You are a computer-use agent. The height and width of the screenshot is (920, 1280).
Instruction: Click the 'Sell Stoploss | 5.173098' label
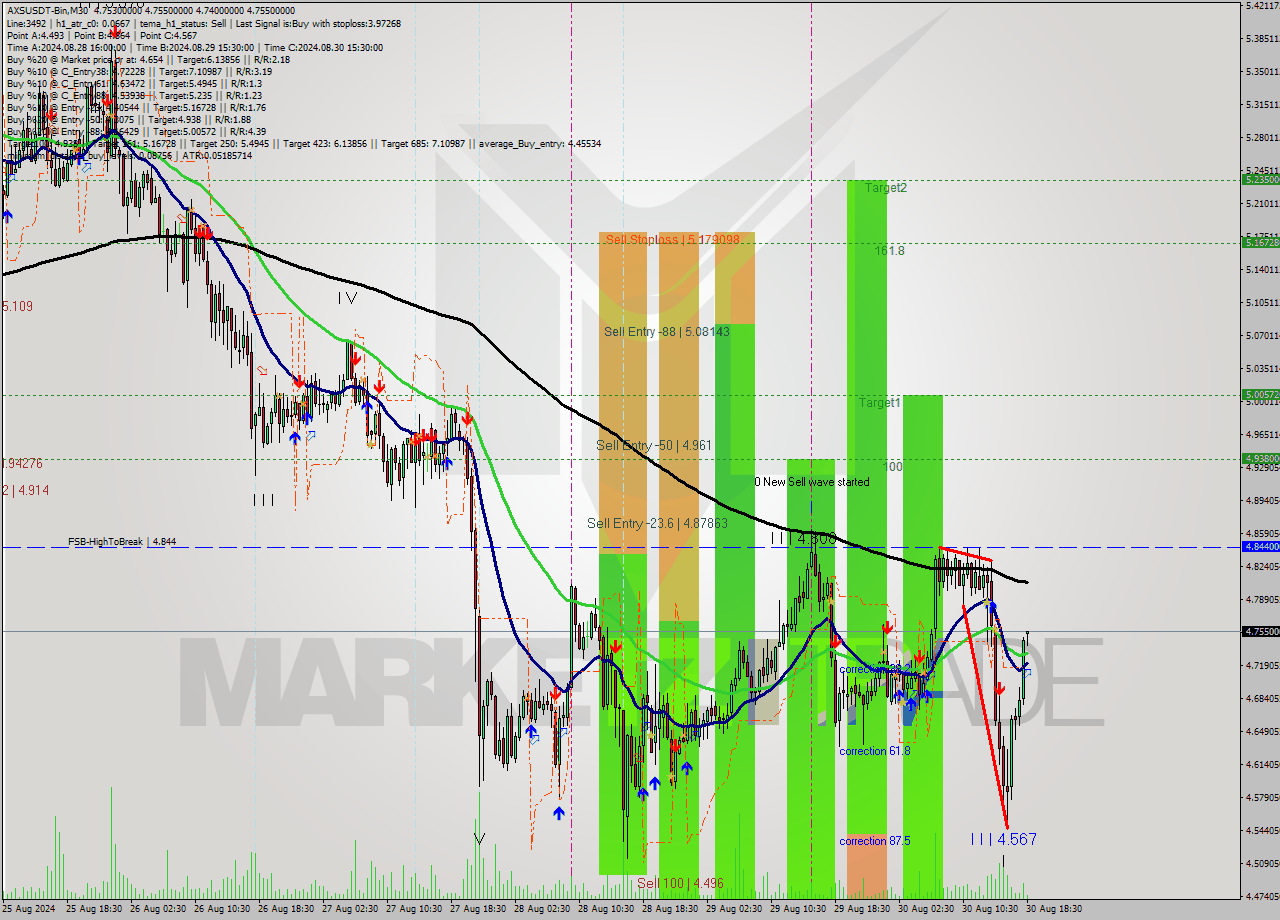[x=672, y=239]
